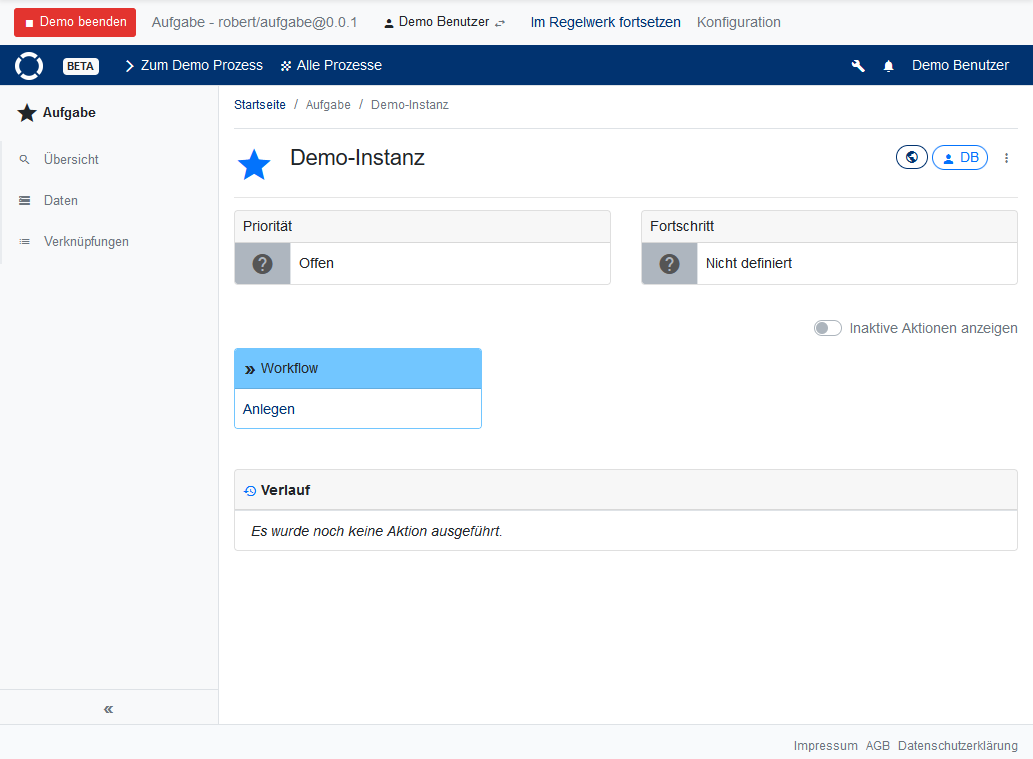
Task: Click the Fortschritt card header
Action: (x=829, y=227)
